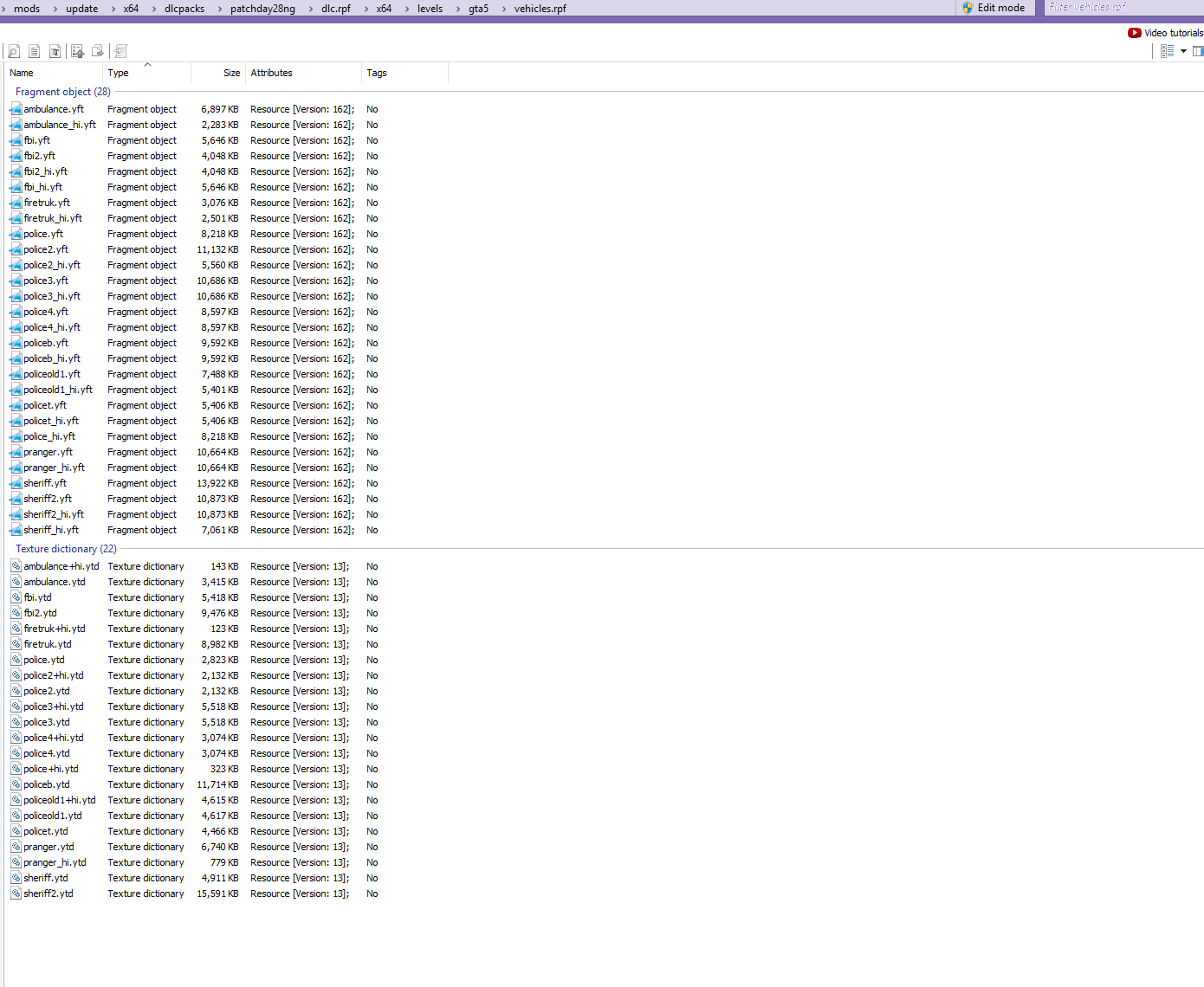Select the policeold1_hi.yft file name

58,390
